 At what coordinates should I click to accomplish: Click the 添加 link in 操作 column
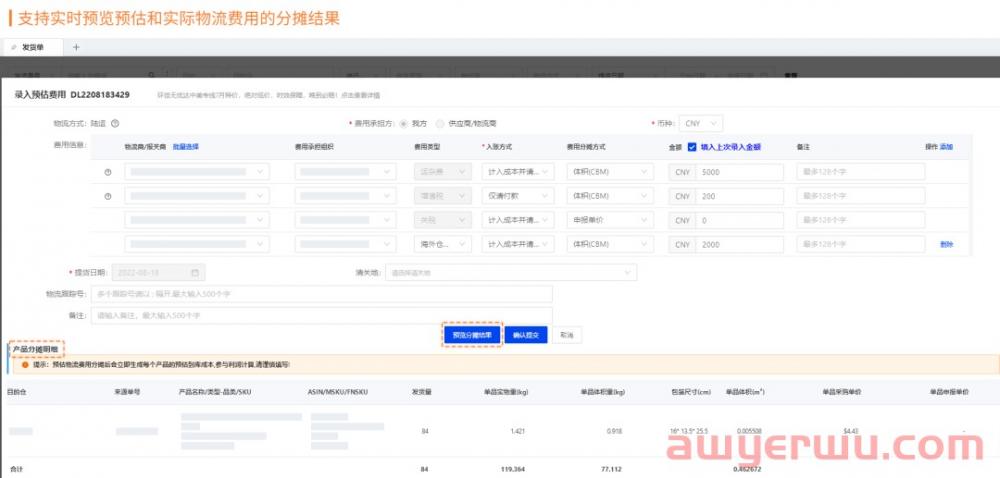(946, 147)
